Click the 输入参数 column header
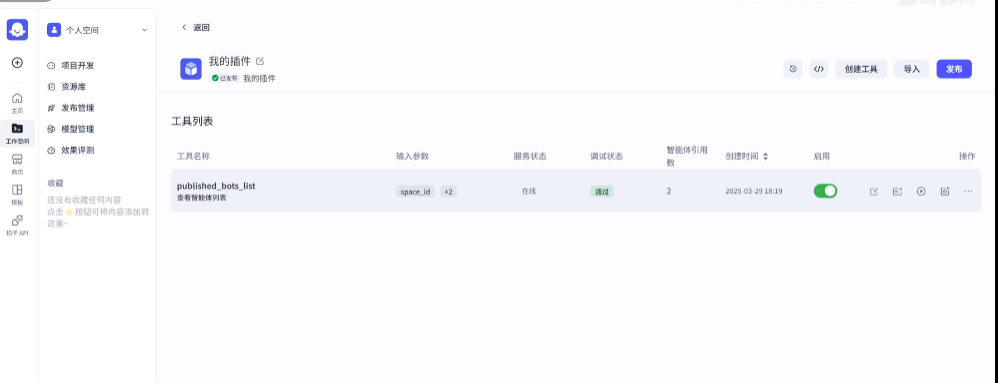Screen dimensions: 998x383 coord(412,156)
